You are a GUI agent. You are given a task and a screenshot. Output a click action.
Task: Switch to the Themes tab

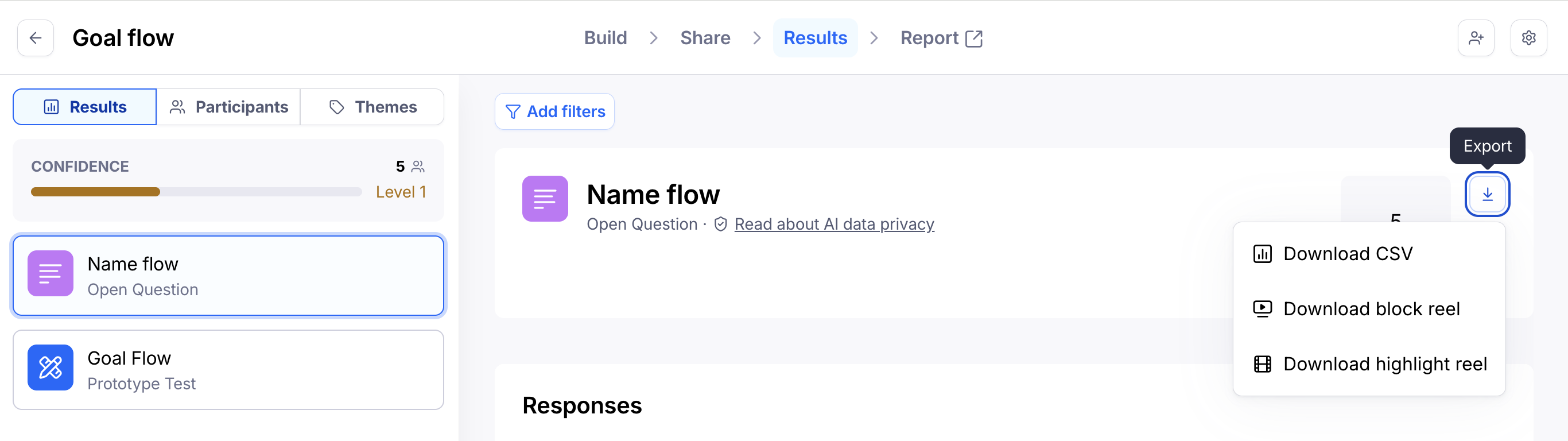pos(372,107)
